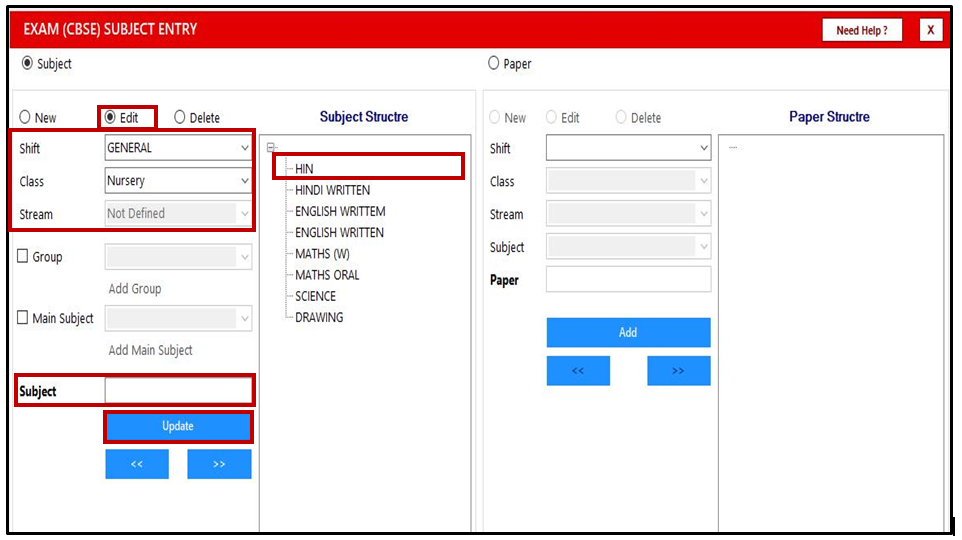This screenshot has width=962, height=540.
Task: Open the Shift dropdown showing GENERAL
Action: click(178, 148)
